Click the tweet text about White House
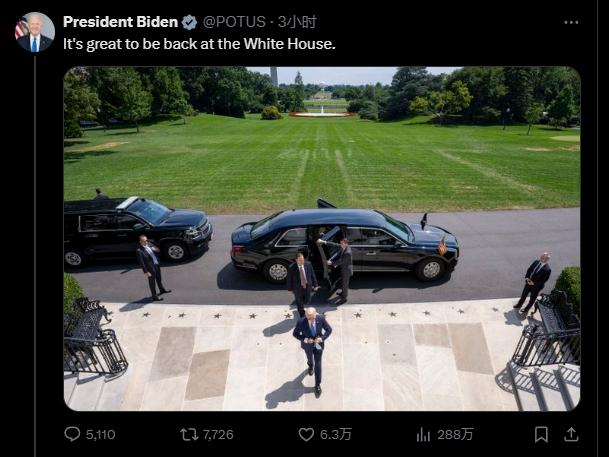 [x=199, y=44]
